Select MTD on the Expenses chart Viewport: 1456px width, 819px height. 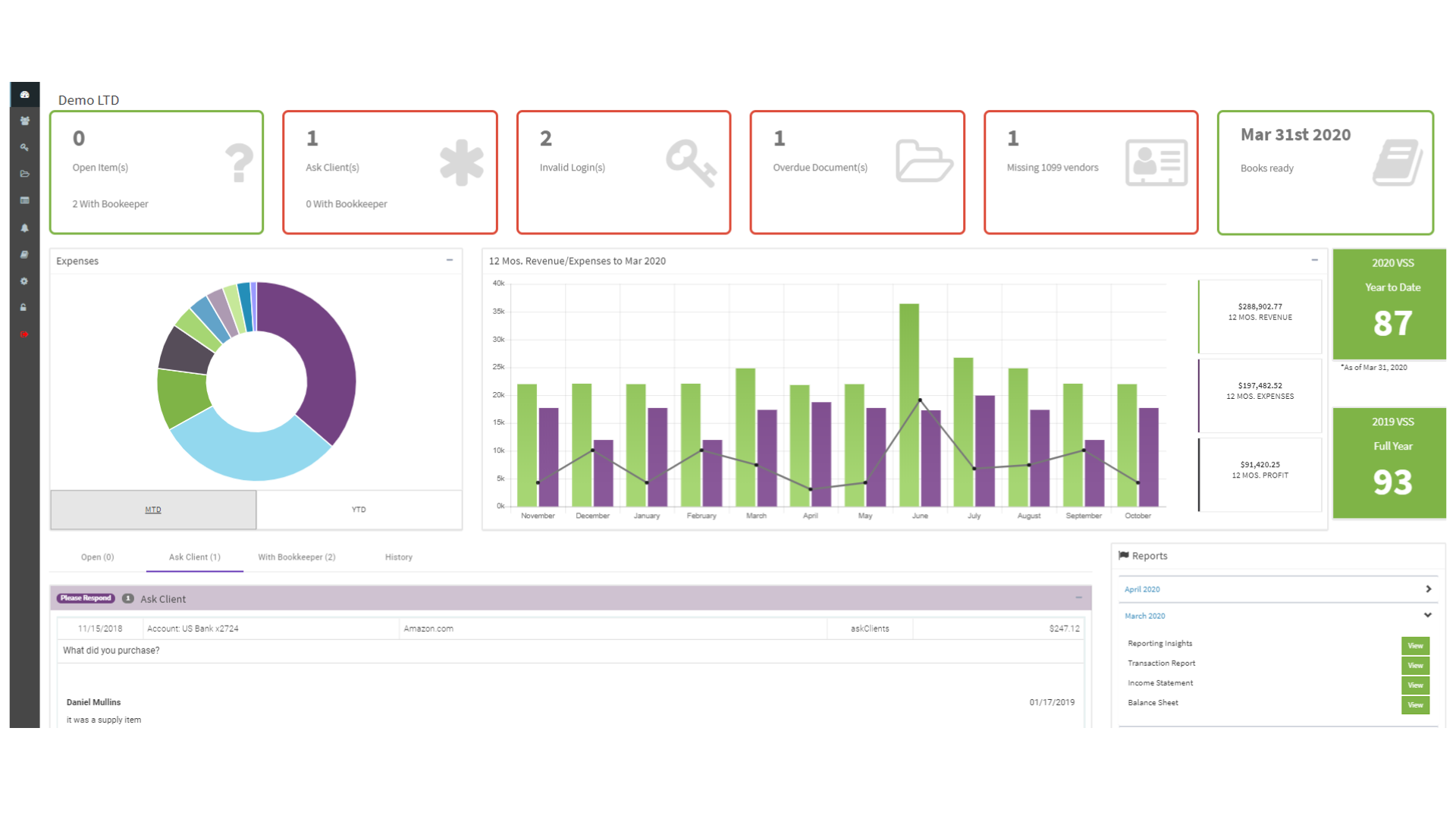pos(152,509)
